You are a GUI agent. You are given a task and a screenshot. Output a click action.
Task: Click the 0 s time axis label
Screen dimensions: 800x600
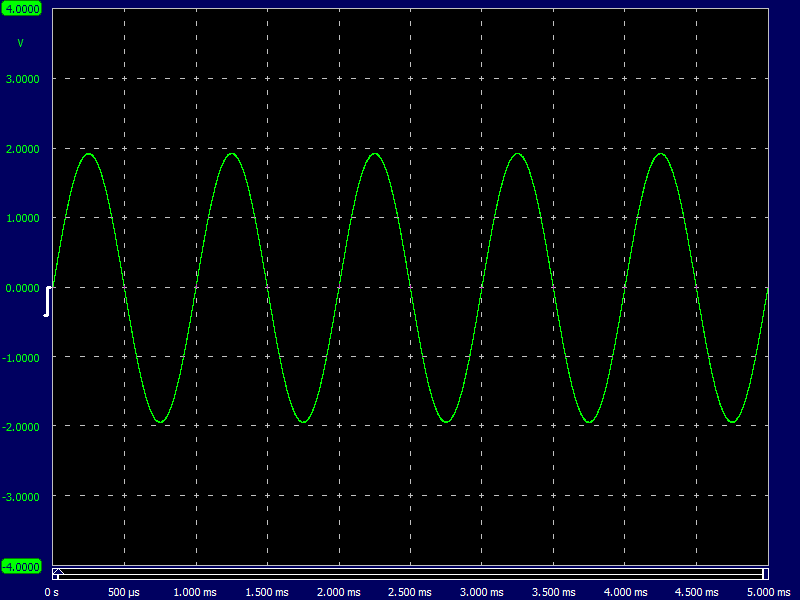pyautogui.click(x=52, y=592)
